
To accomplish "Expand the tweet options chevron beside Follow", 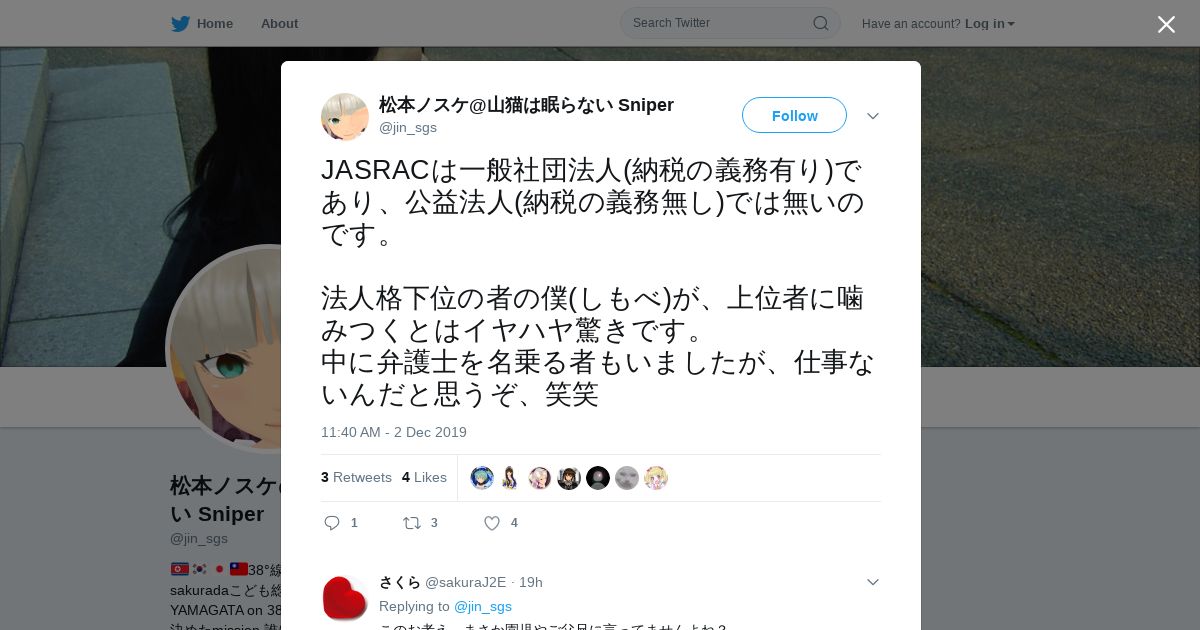I will coord(873,116).
